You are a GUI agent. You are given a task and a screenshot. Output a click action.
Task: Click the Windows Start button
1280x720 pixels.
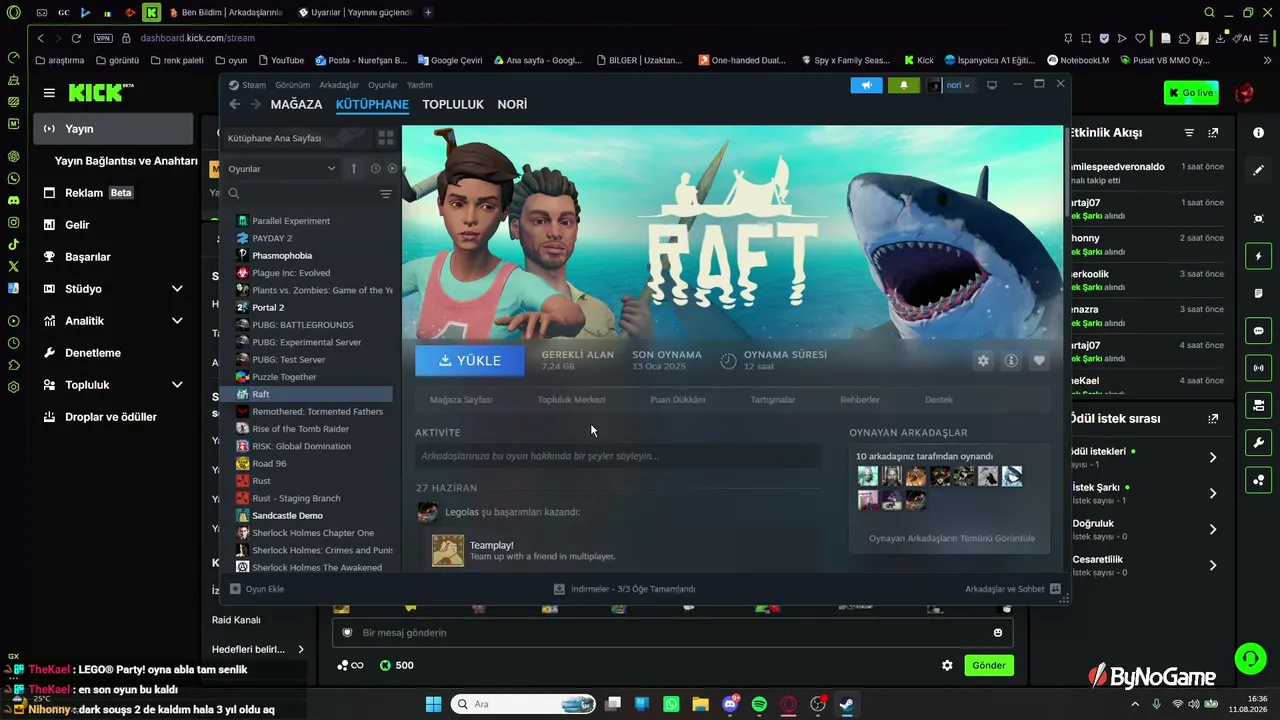[433, 704]
